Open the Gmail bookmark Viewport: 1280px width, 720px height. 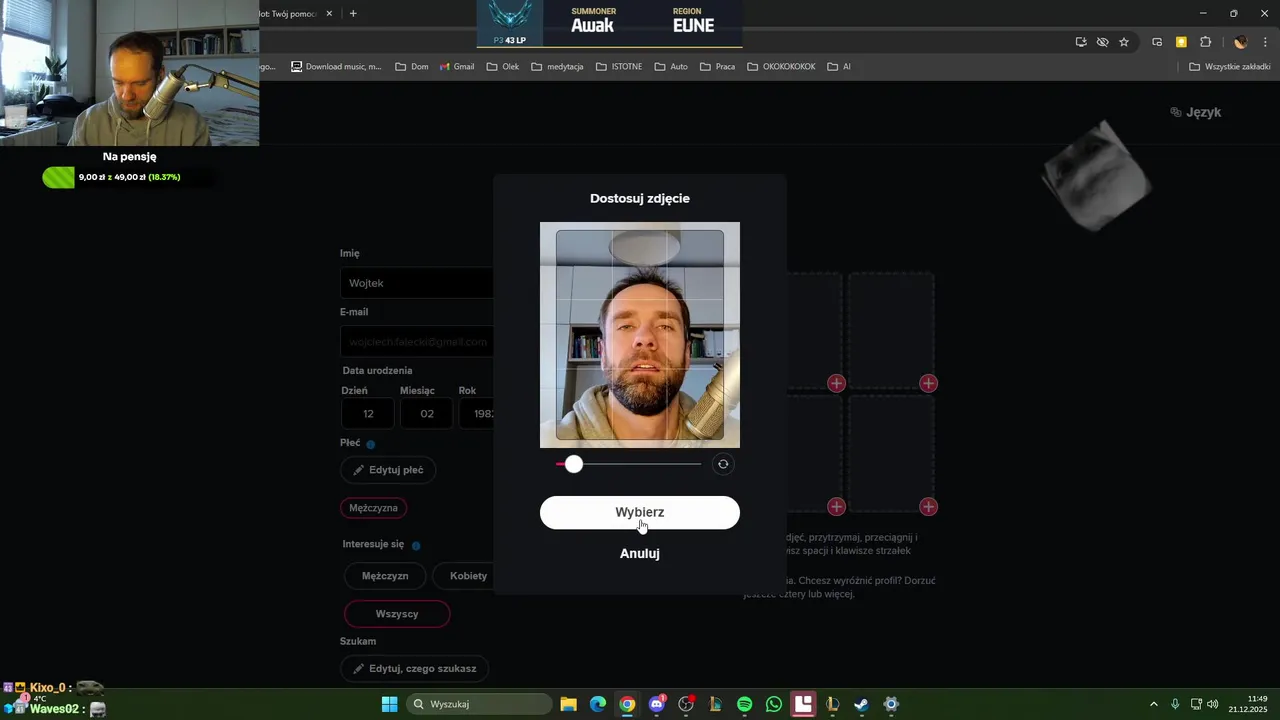click(457, 67)
